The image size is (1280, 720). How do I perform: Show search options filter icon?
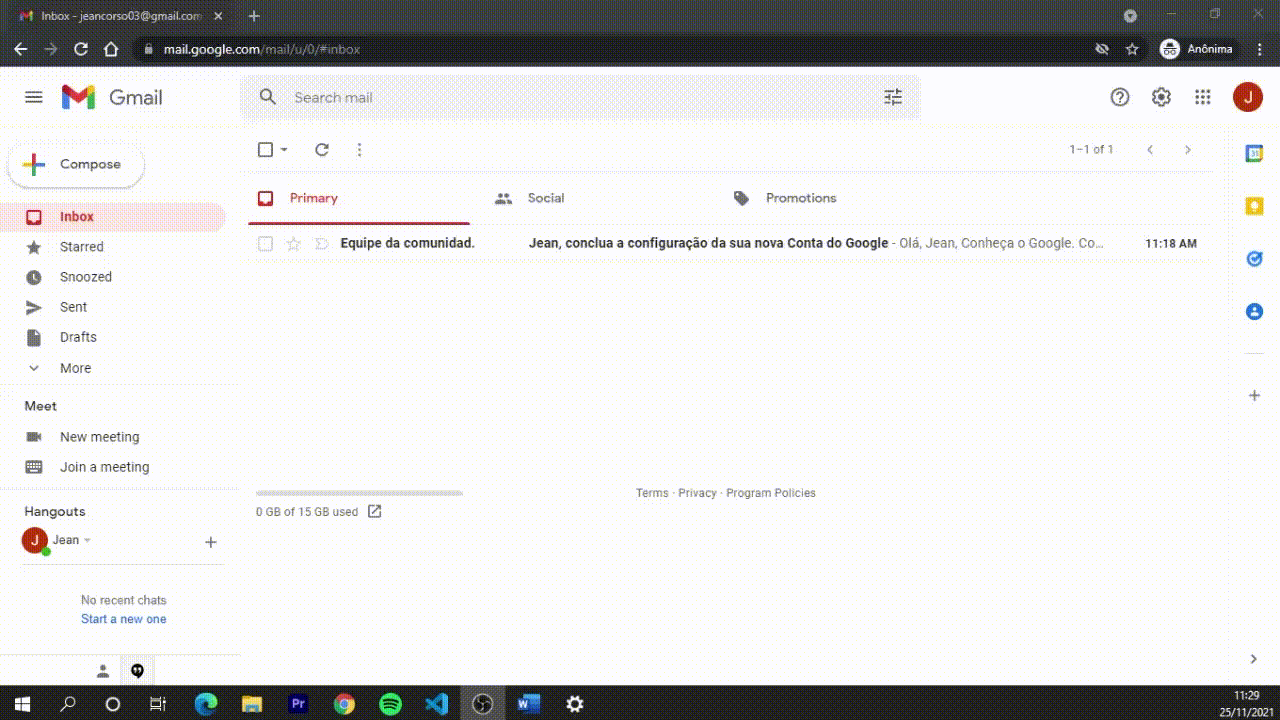pos(893,97)
